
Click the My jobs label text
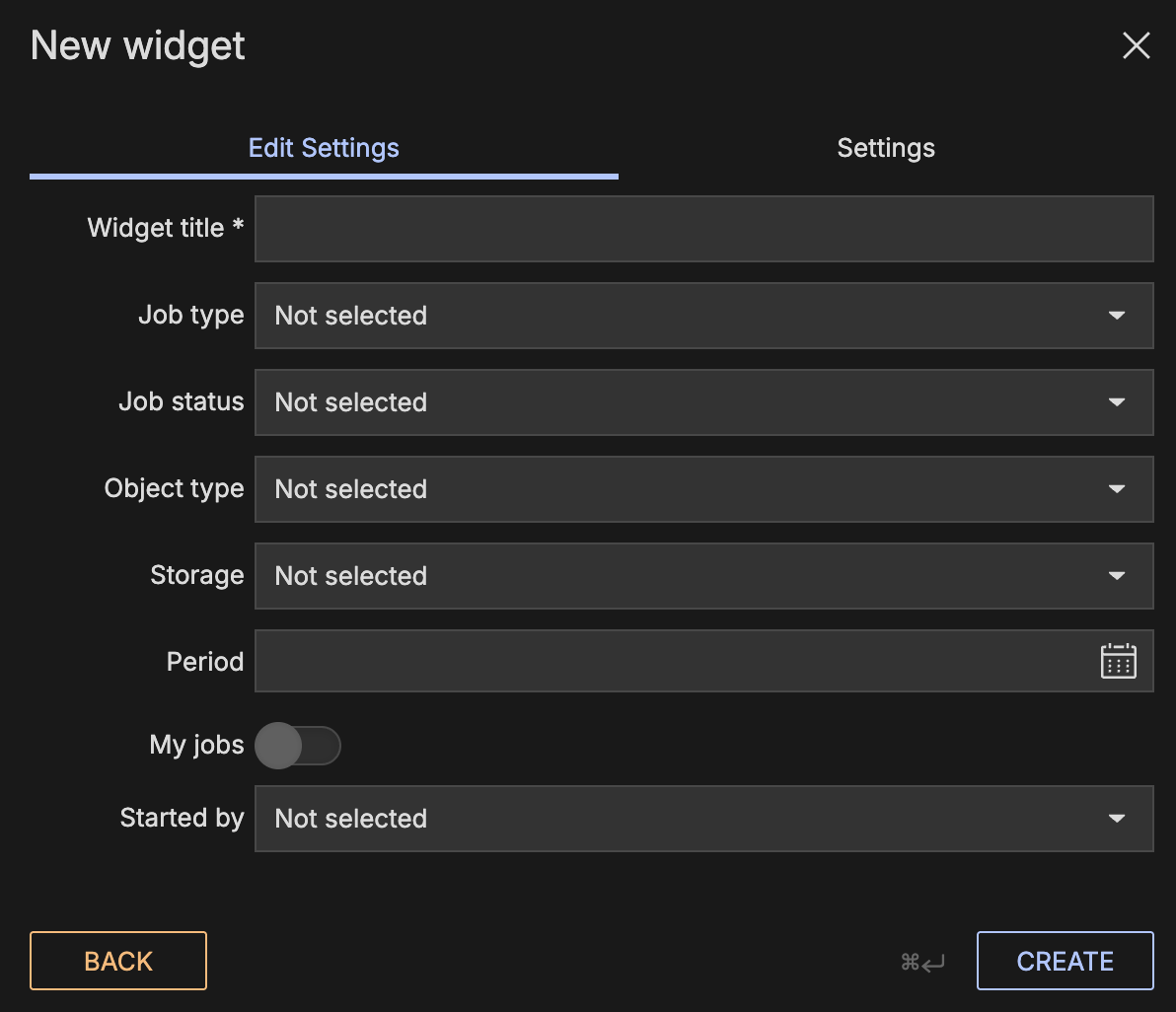[x=196, y=745]
